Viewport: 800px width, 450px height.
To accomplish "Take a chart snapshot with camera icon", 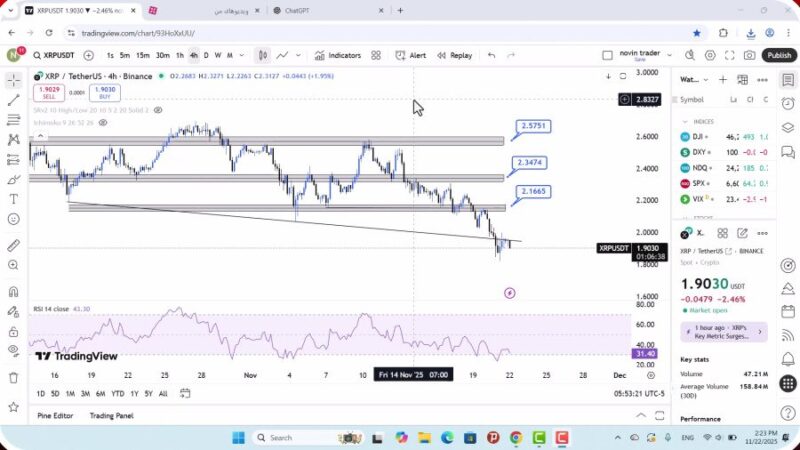I will [750, 55].
